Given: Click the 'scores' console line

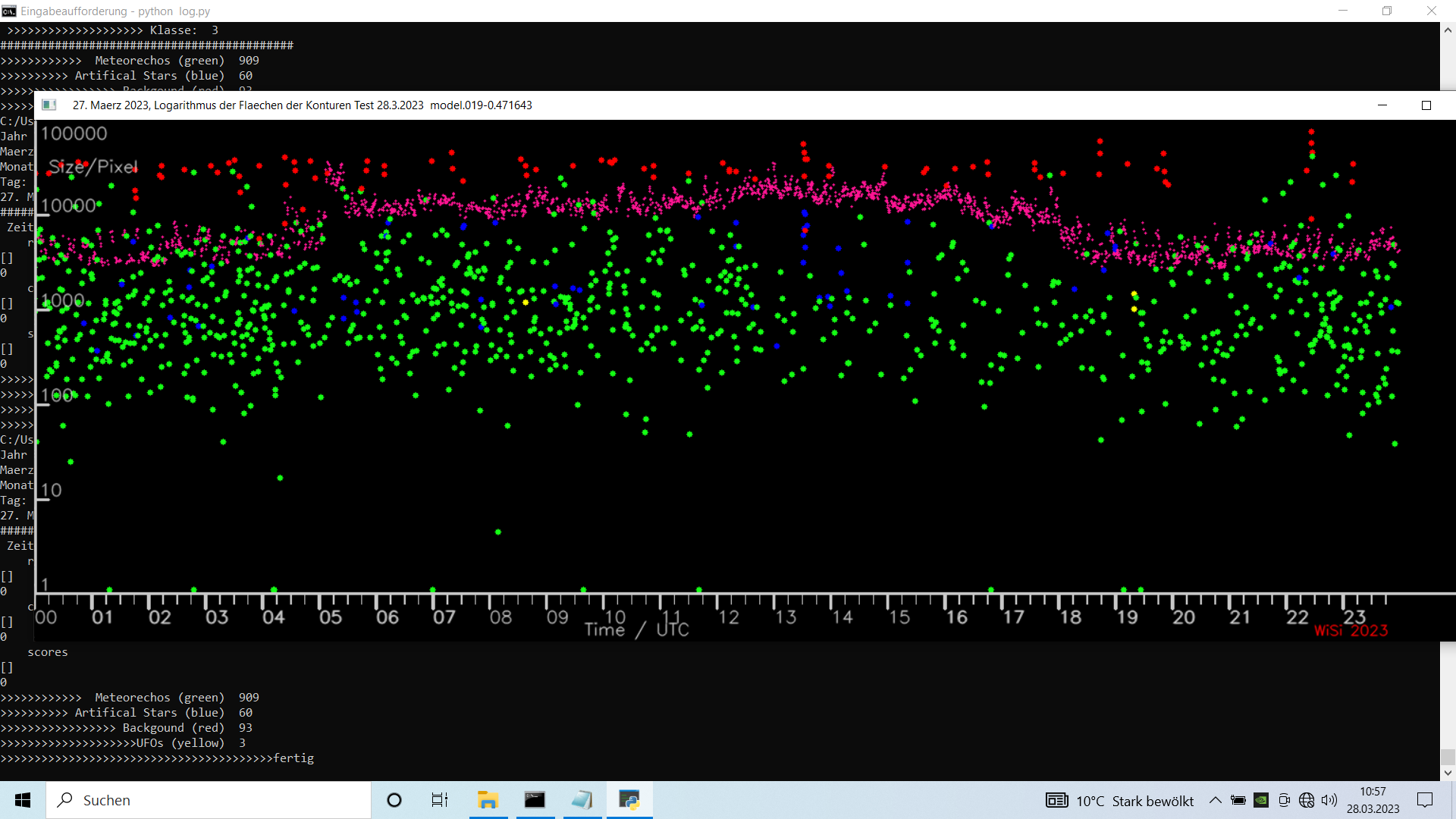Looking at the screenshot, I should pyautogui.click(x=48, y=652).
